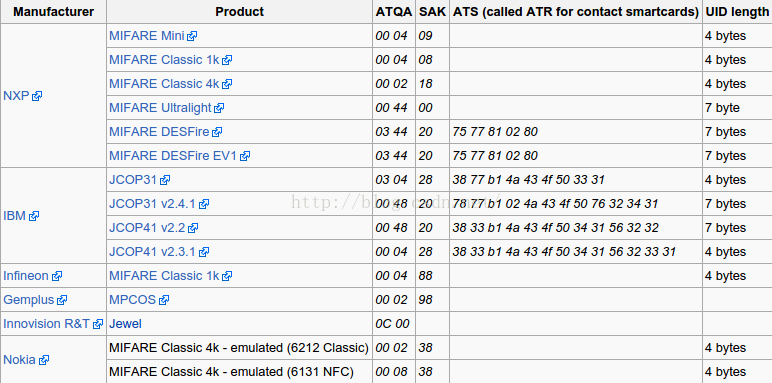Select the UID length column header
The width and height of the screenshot is (772, 383).
coord(737,12)
